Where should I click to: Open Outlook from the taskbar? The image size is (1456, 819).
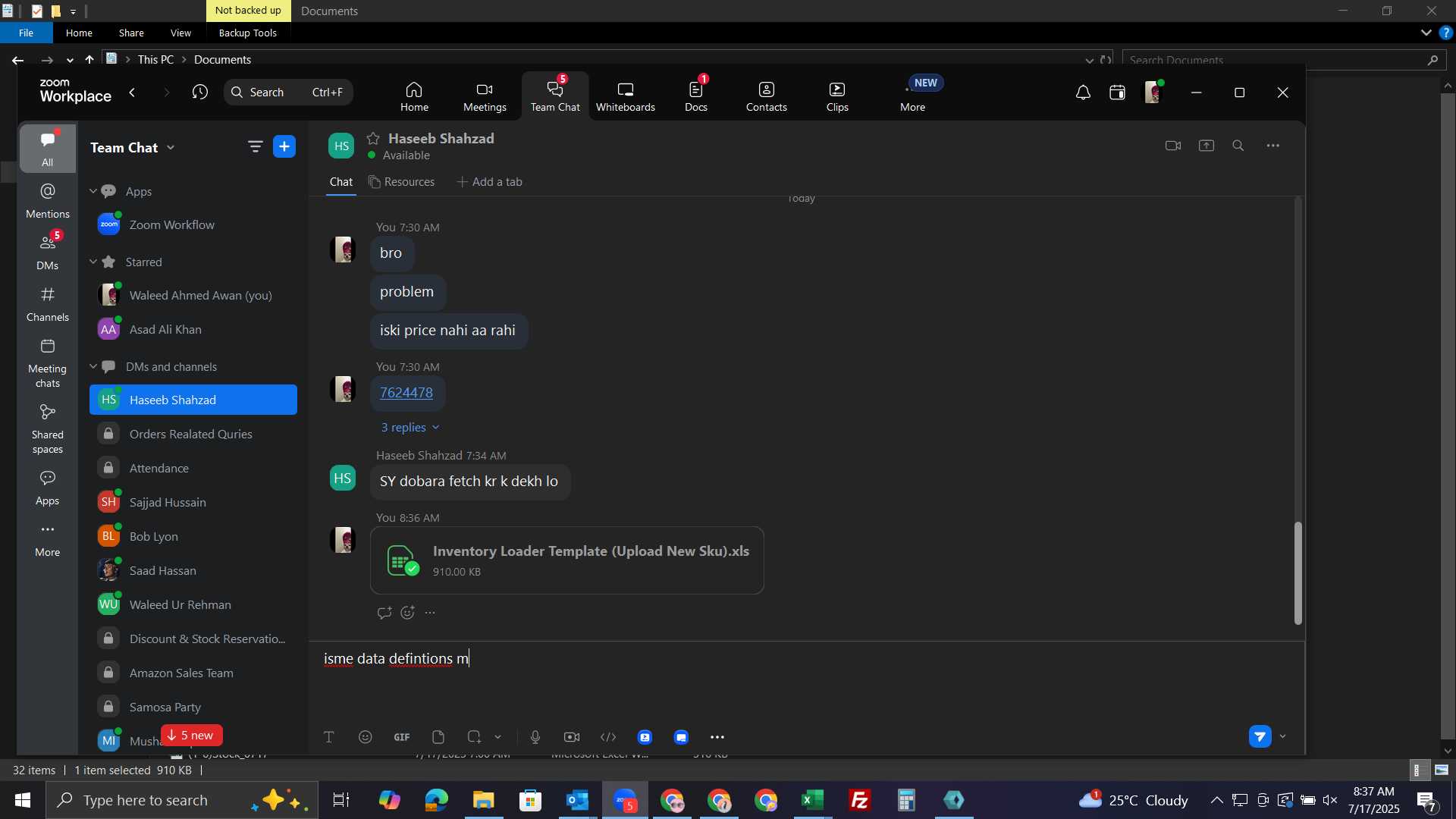[578, 801]
